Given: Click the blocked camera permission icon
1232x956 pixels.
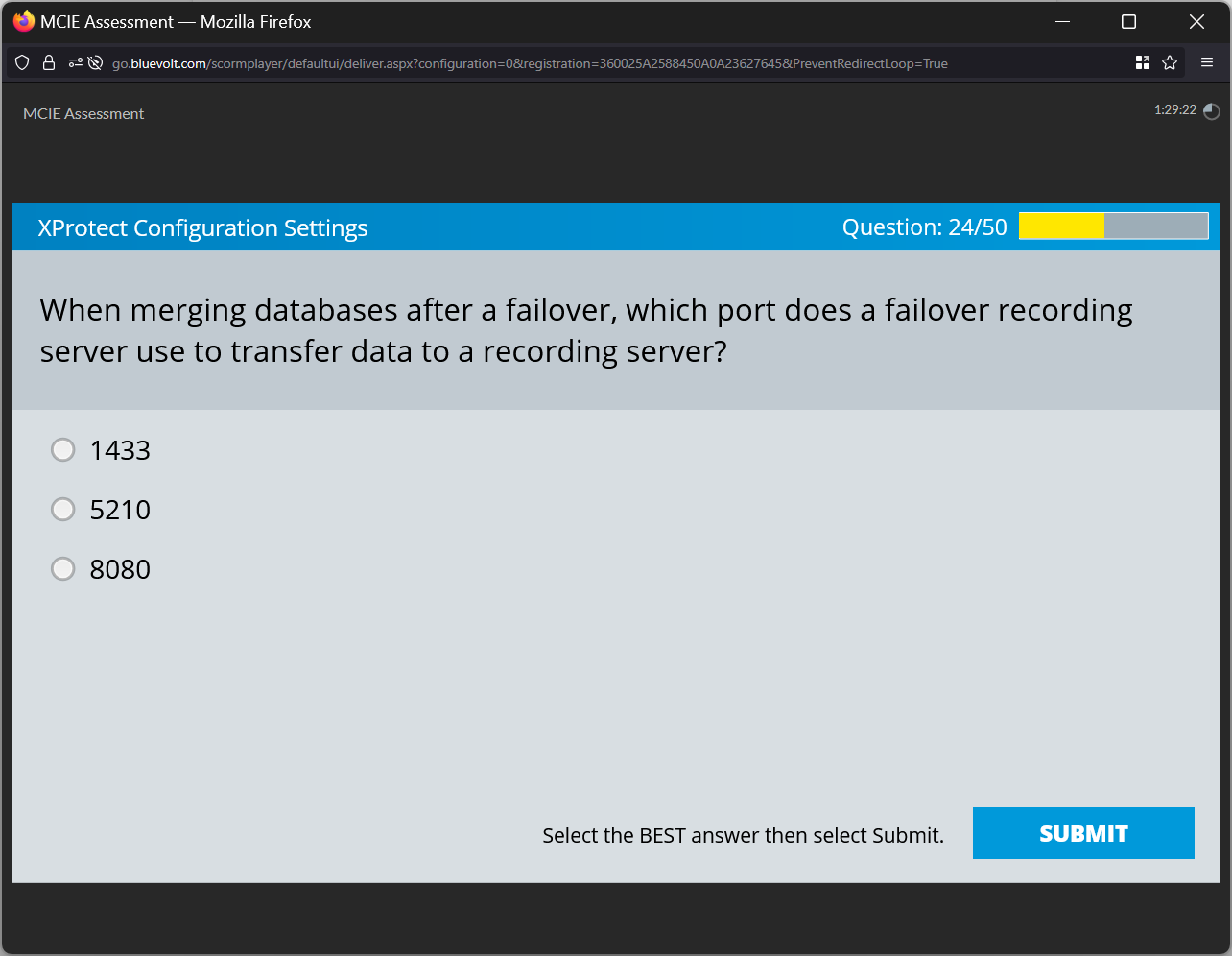Looking at the screenshot, I should tap(95, 62).
